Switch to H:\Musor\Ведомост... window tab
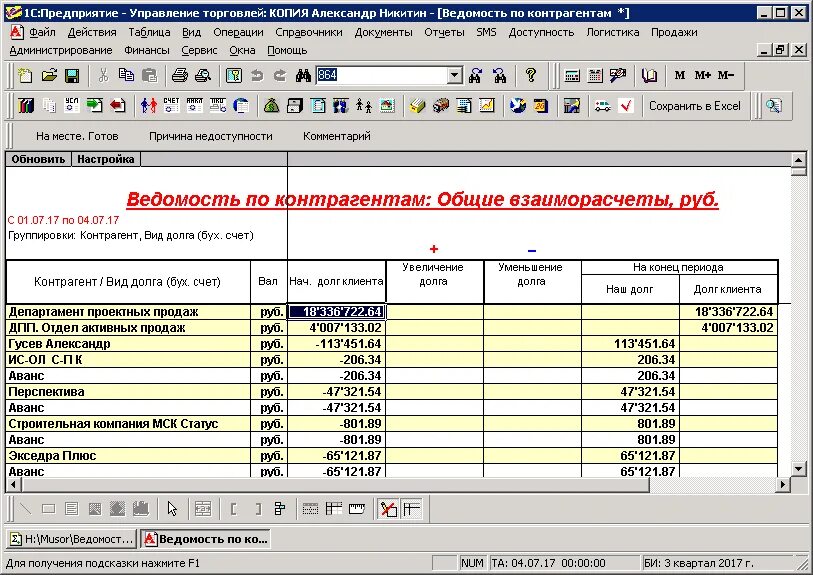The height and width of the screenshot is (575, 813). 72,539
